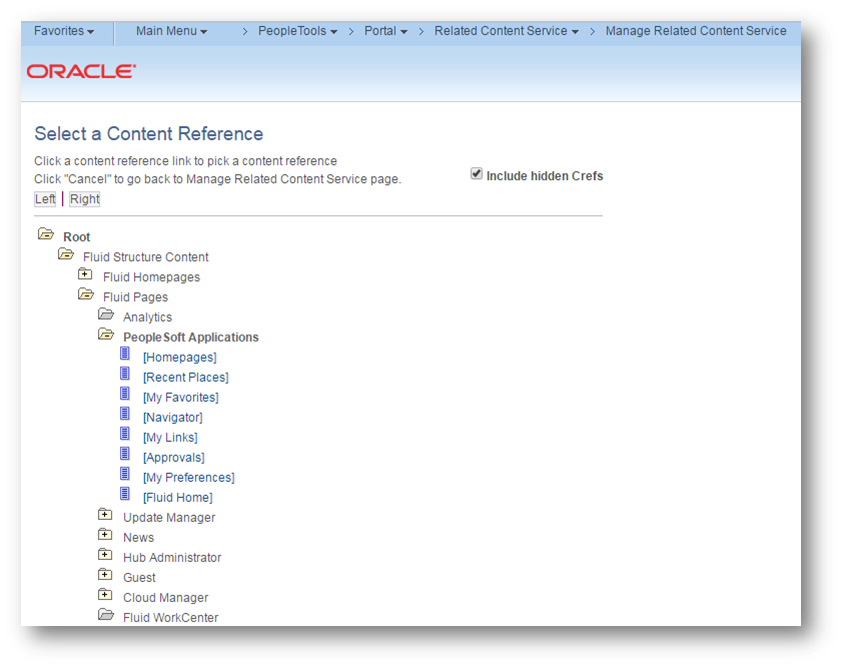This screenshot has height=668, width=843.
Task: Click the Right navigation link
Action: tap(85, 199)
